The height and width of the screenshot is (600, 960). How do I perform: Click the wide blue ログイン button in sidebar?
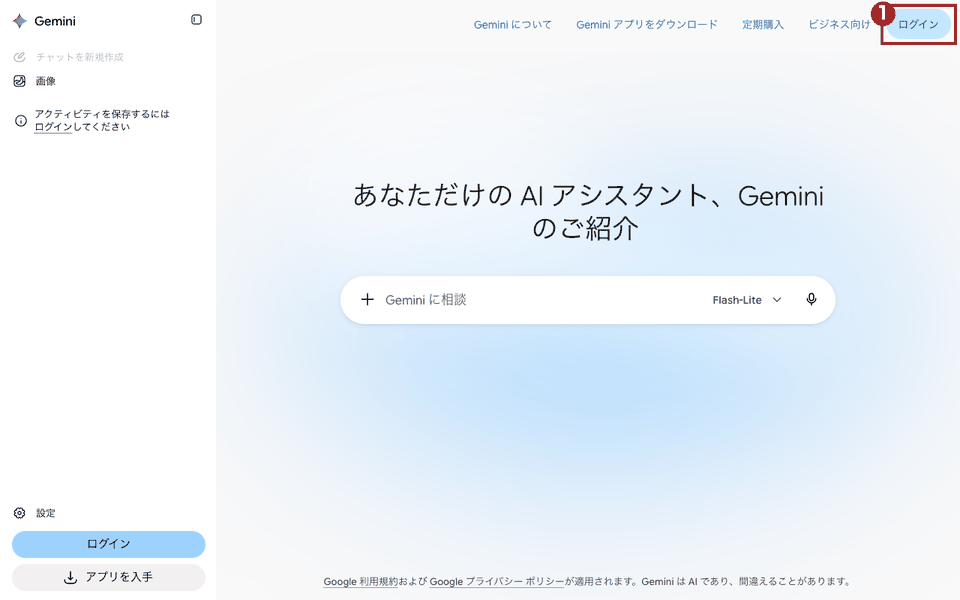[108, 544]
